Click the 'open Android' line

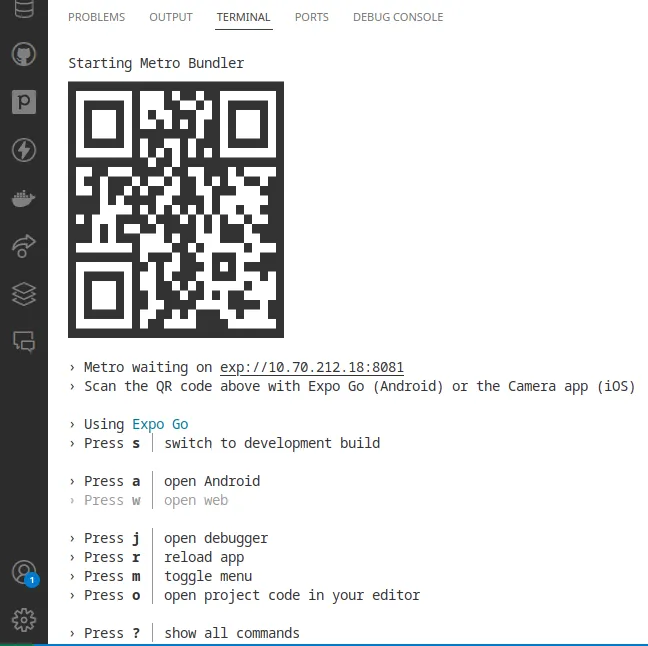(x=212, y=481)
